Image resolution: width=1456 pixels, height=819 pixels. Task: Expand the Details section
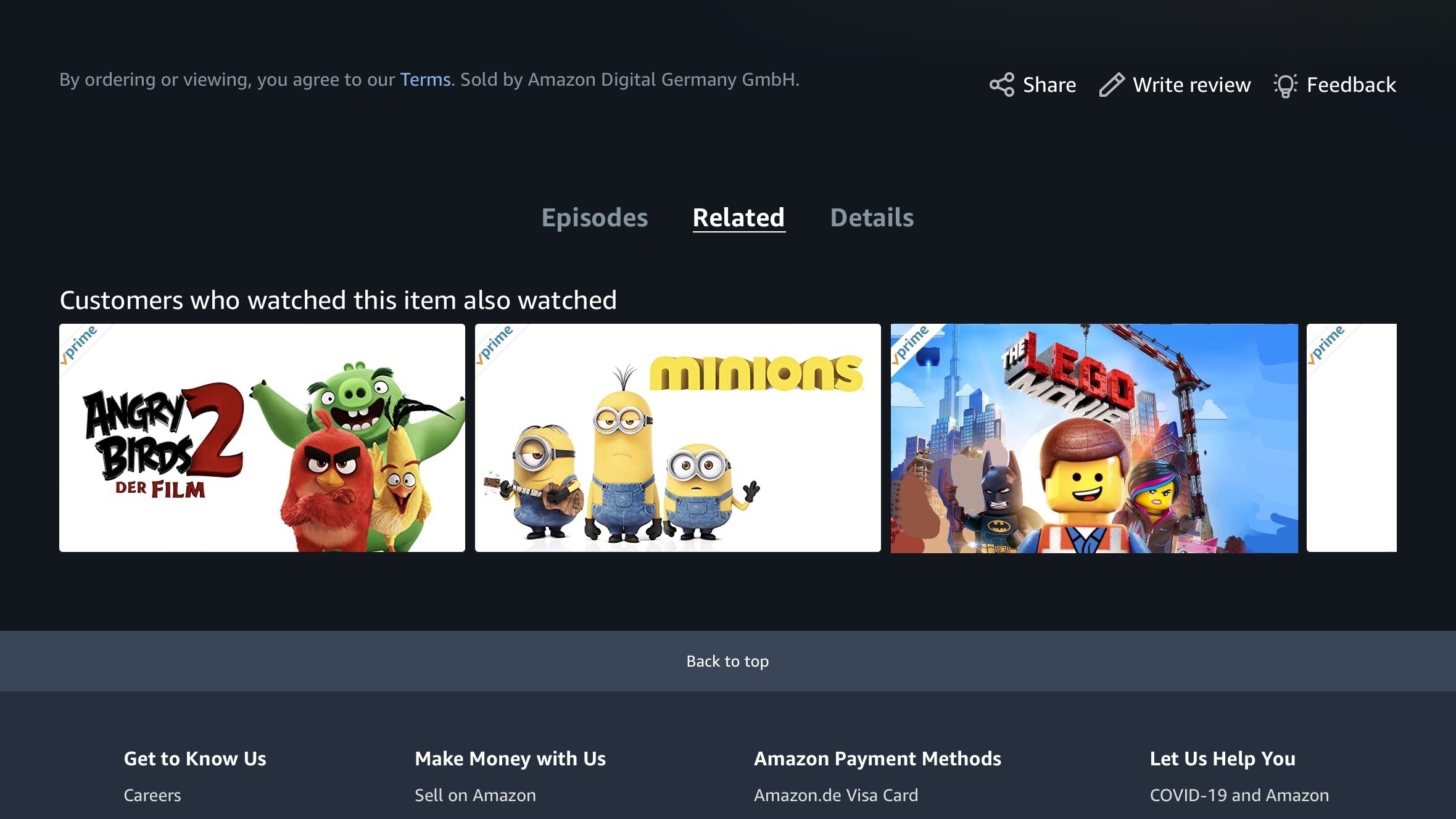872,217
